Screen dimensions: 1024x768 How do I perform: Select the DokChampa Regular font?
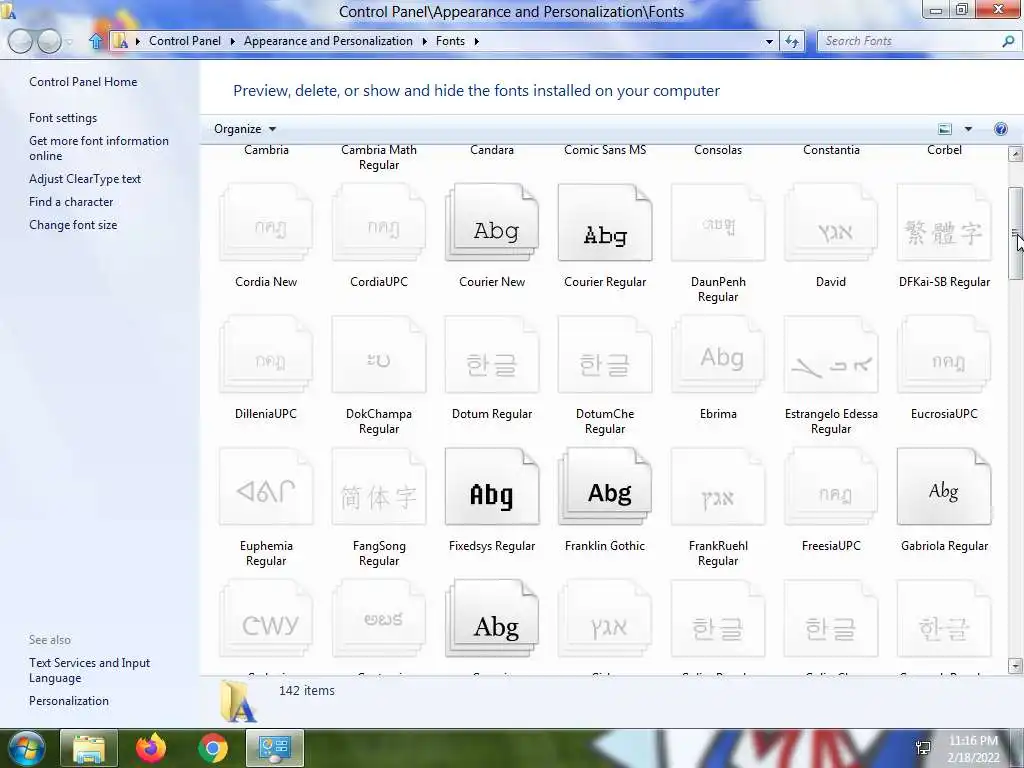379,355
